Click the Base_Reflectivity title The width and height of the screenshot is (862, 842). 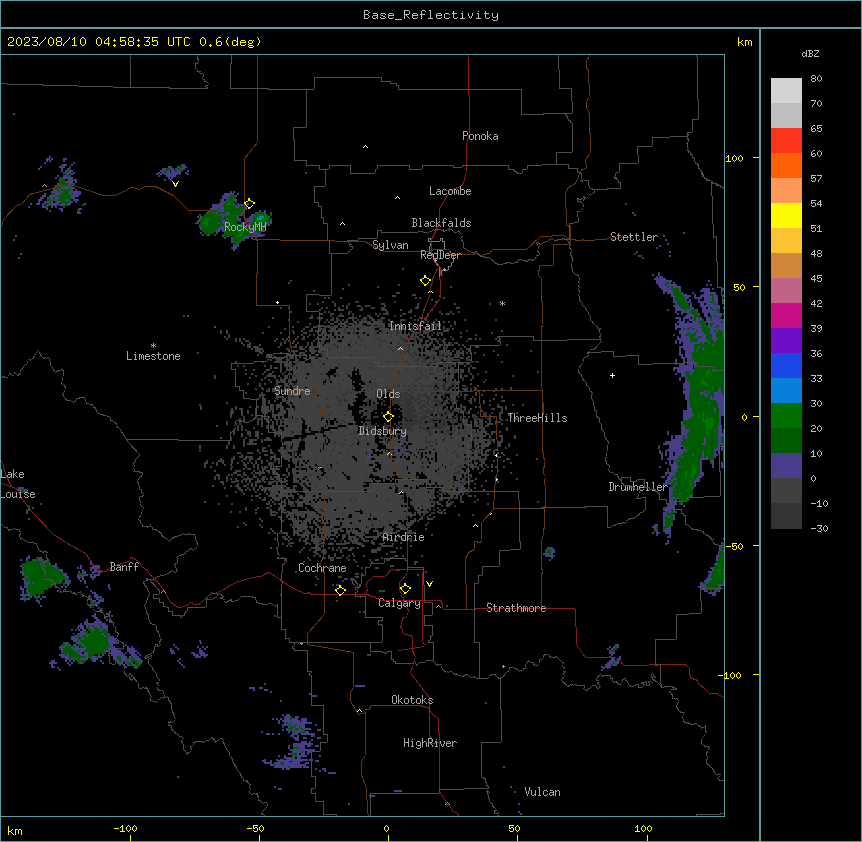[431, 15]
